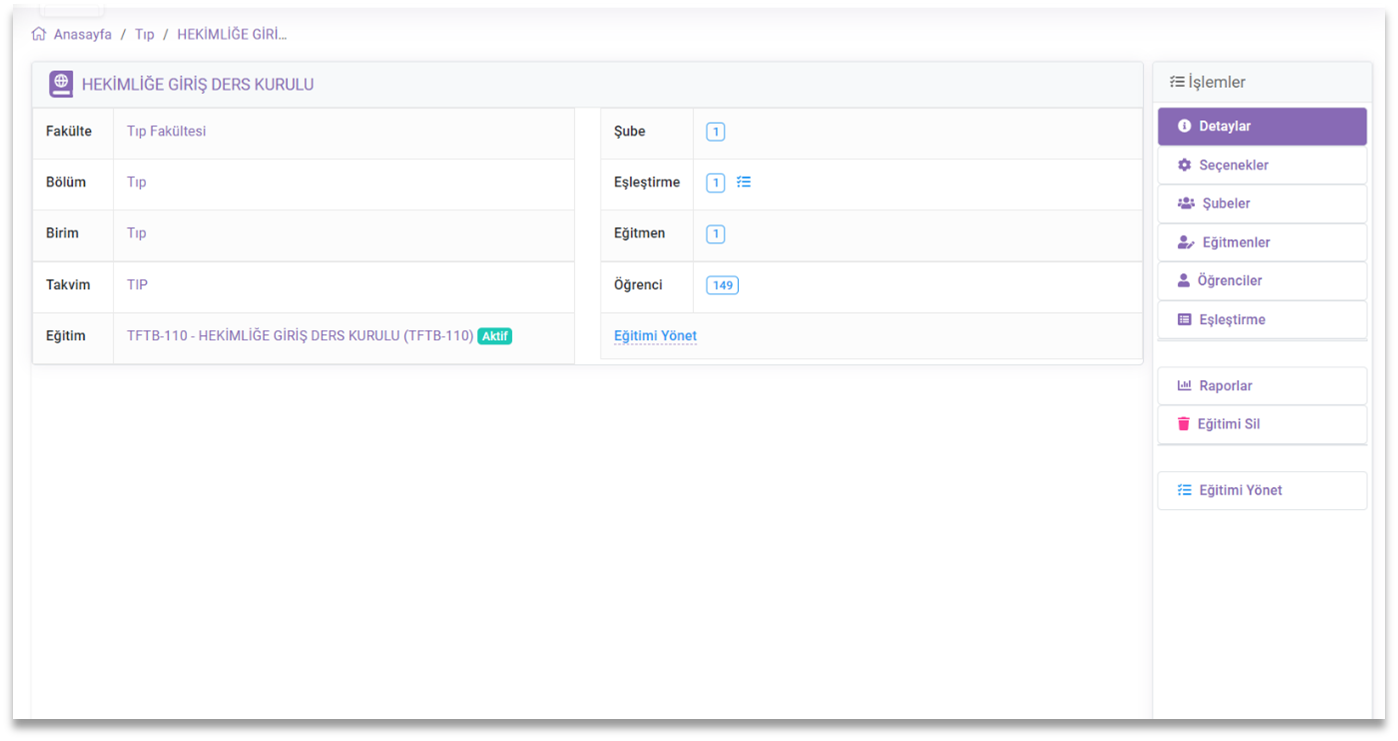
Task: Open the TFTB-110 course link
Action: click(x=300, y=336)
